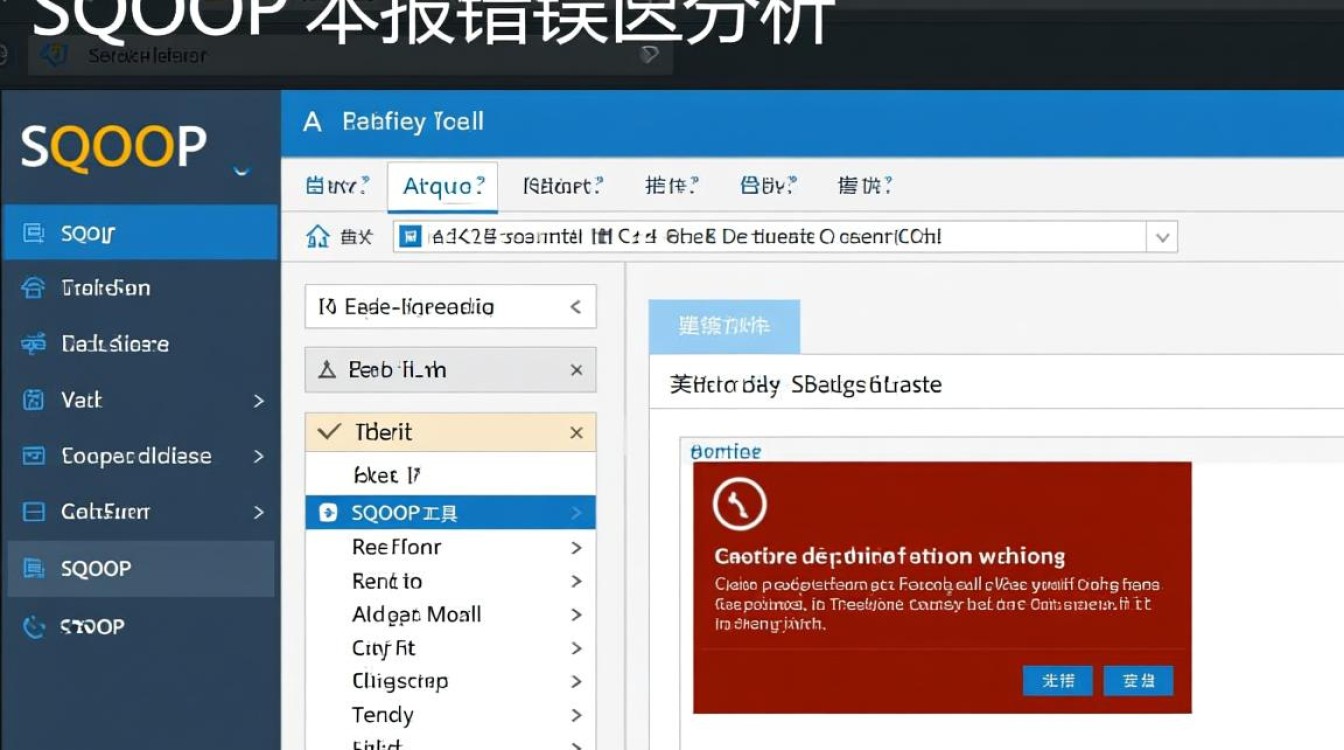The height and width of the screenshot is (750, 1344).
Task: Click the triangle icon beside Beab Ti_rh
Action: tap(326, 370)
